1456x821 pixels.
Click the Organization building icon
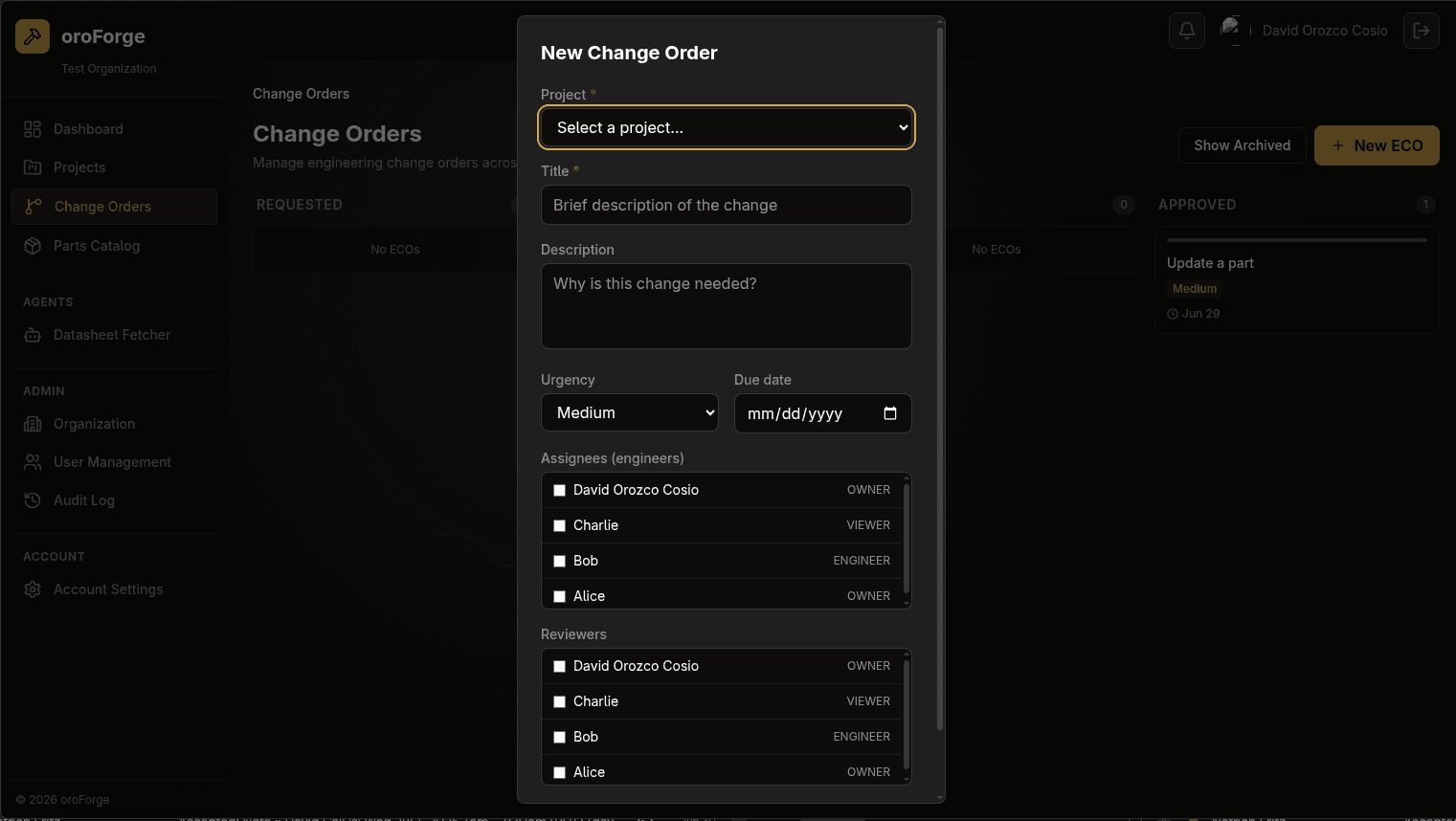[33, 424]
